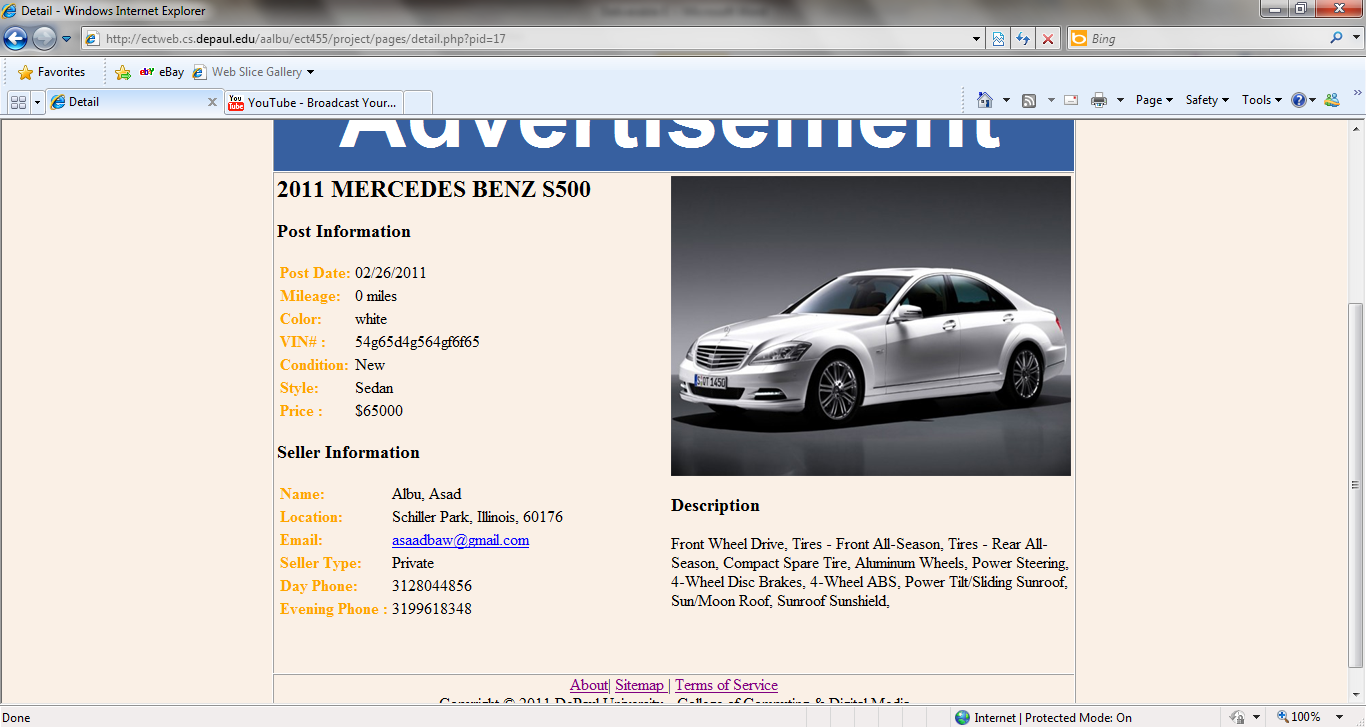Click the Internet zone globe icon
The image size is (1366, 728).
[962, 717]
